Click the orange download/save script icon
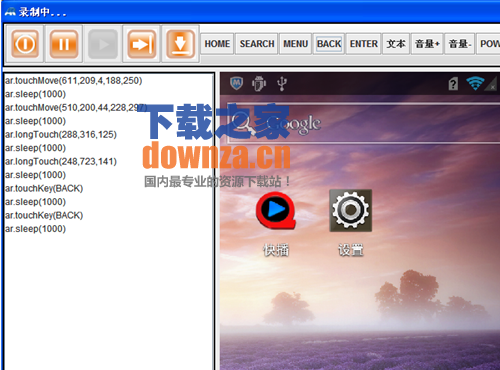This screenshot has height=370, width=500. [180, 44]
